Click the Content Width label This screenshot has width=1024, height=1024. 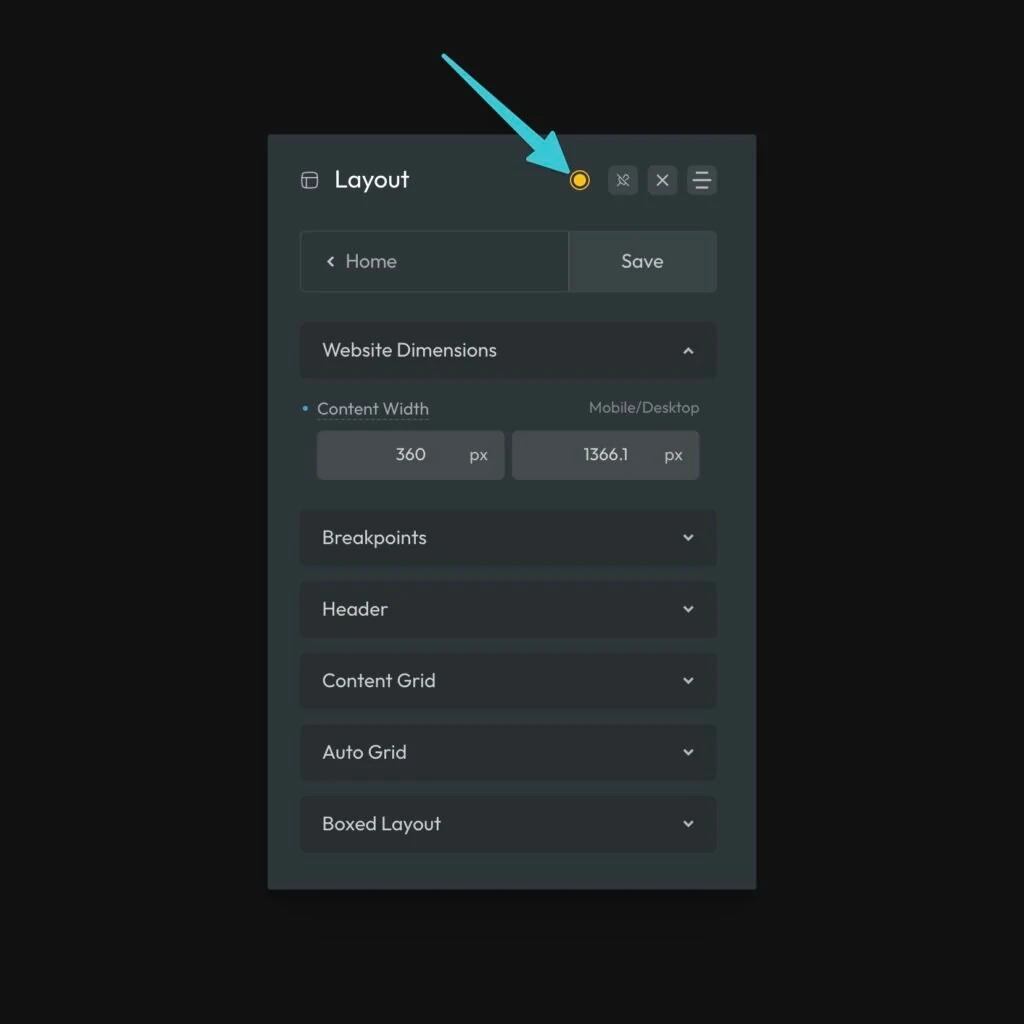[x=373, y=409]
